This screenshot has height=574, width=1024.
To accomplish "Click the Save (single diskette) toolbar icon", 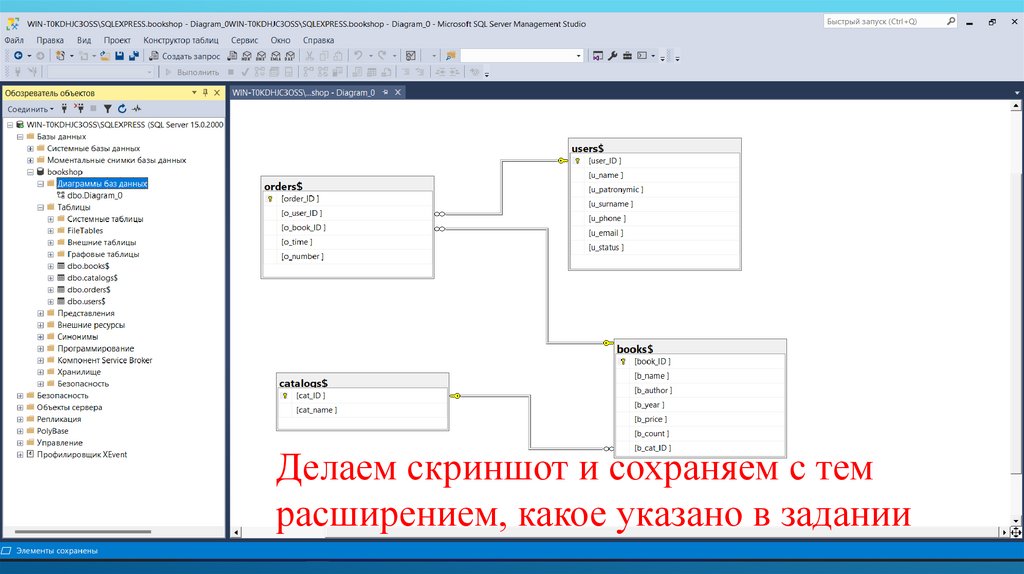I will coord(120,56).
